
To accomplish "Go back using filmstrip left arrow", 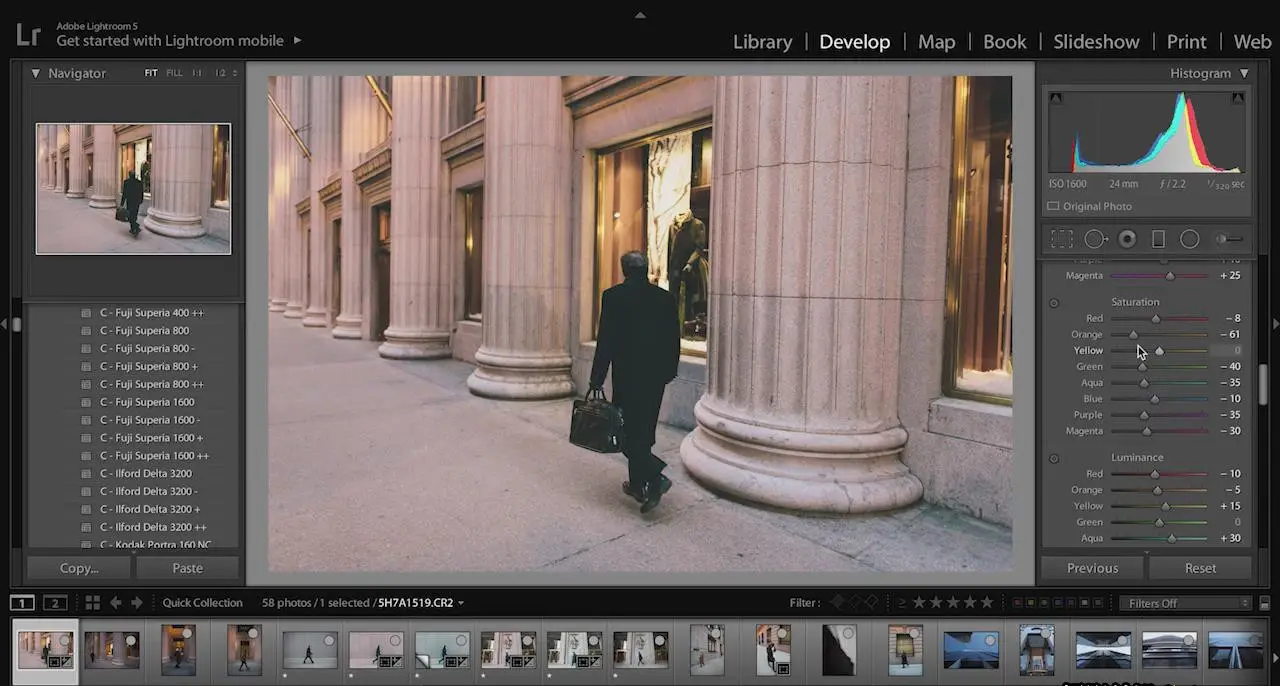I will point(115,602).
